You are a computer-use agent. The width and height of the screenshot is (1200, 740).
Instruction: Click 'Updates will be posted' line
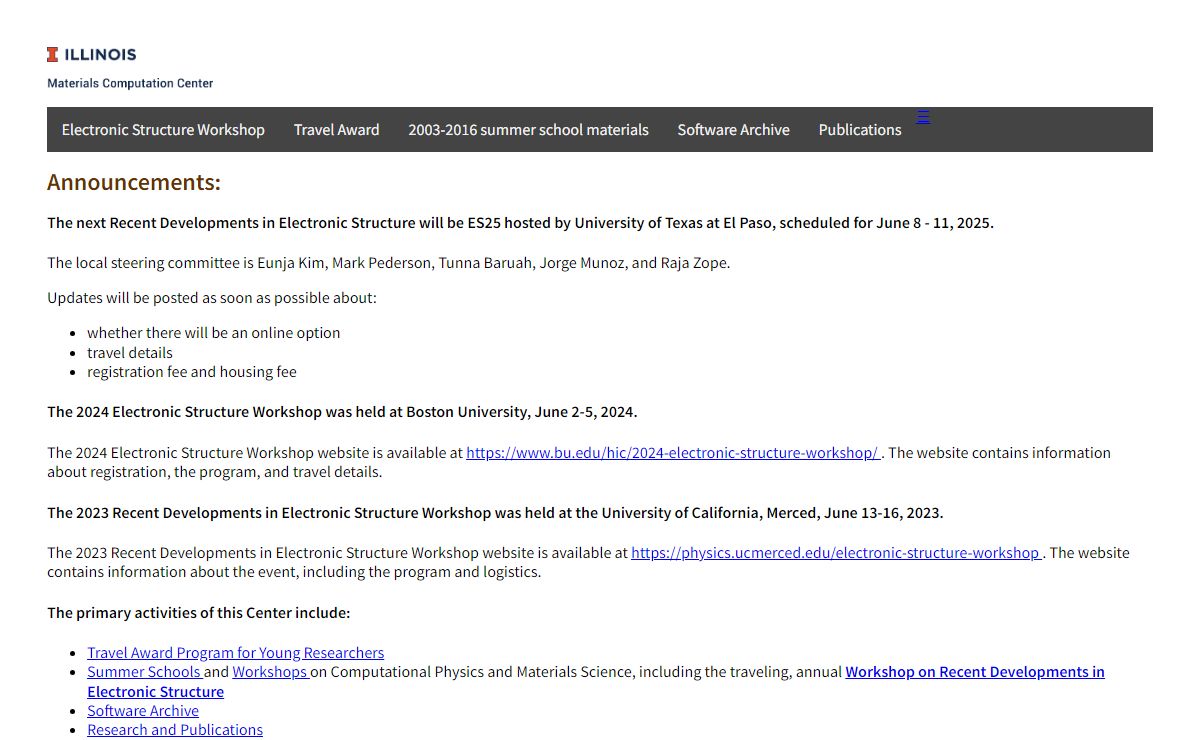[212, 298]
